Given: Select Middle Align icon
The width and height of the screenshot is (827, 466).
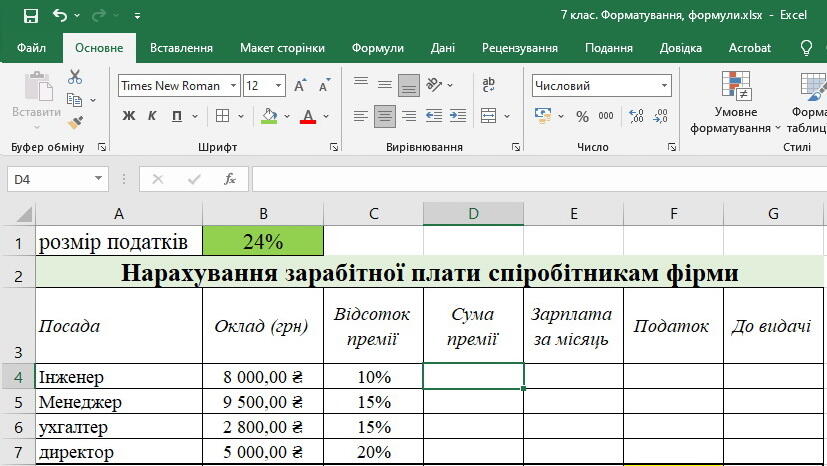Looking at the screenshot, I should tap(385, 85).
